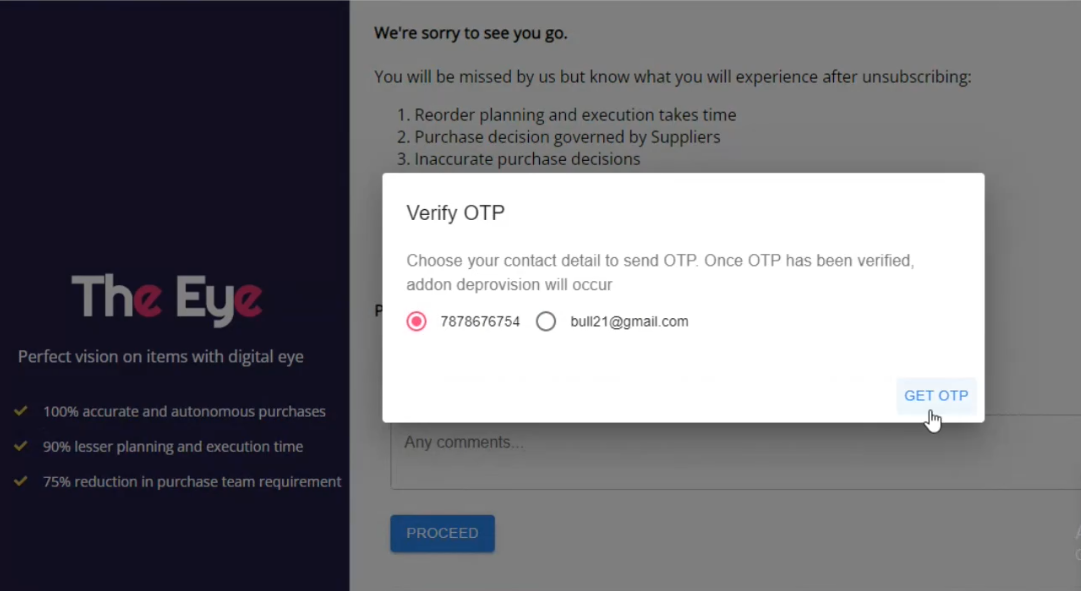Click "Inaccurate purchase decisions" list item
This screenshot has width=1081, height=591.
click(x=527, y=159)
